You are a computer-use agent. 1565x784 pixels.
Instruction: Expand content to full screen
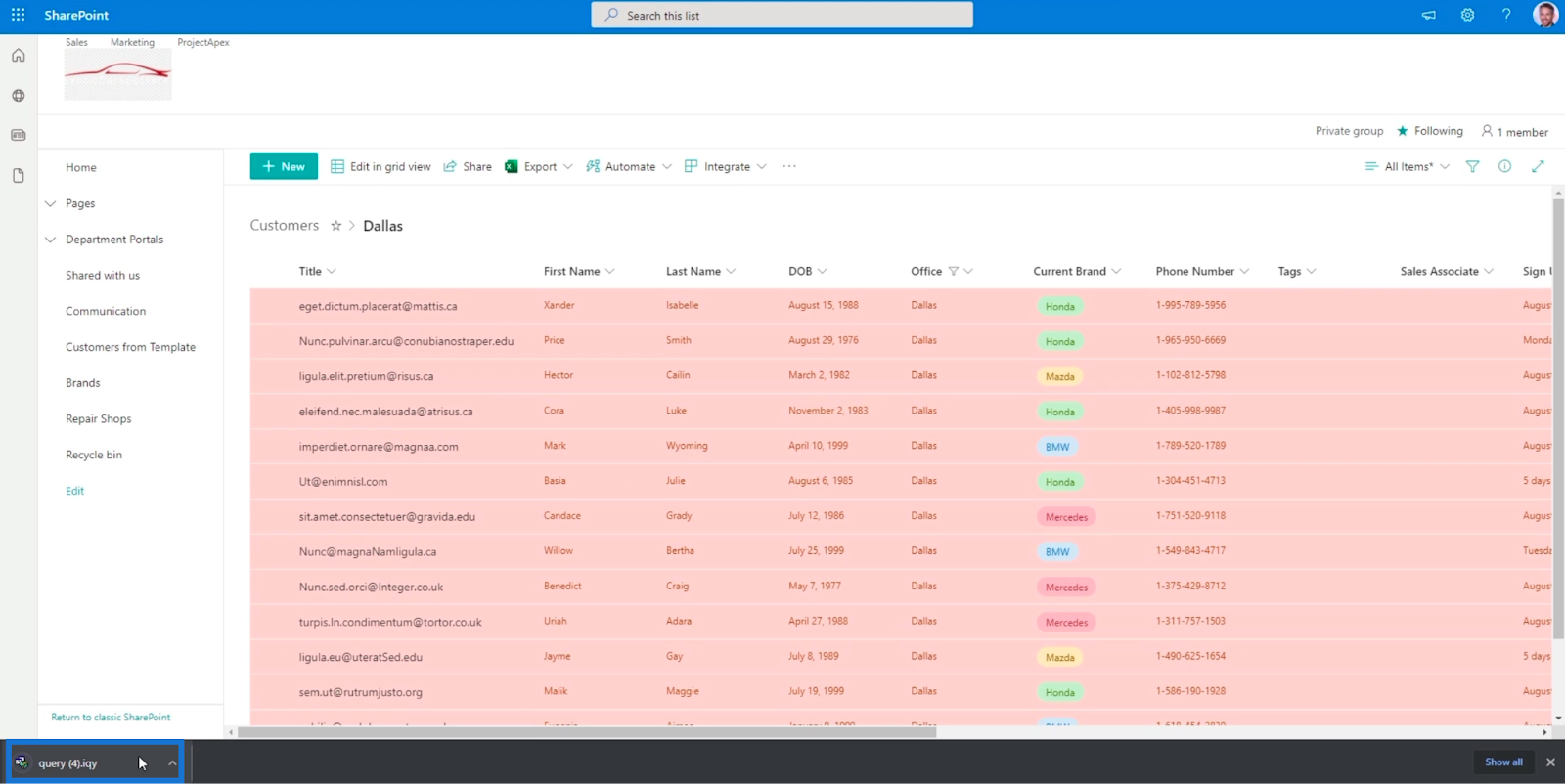point(1538,166)
